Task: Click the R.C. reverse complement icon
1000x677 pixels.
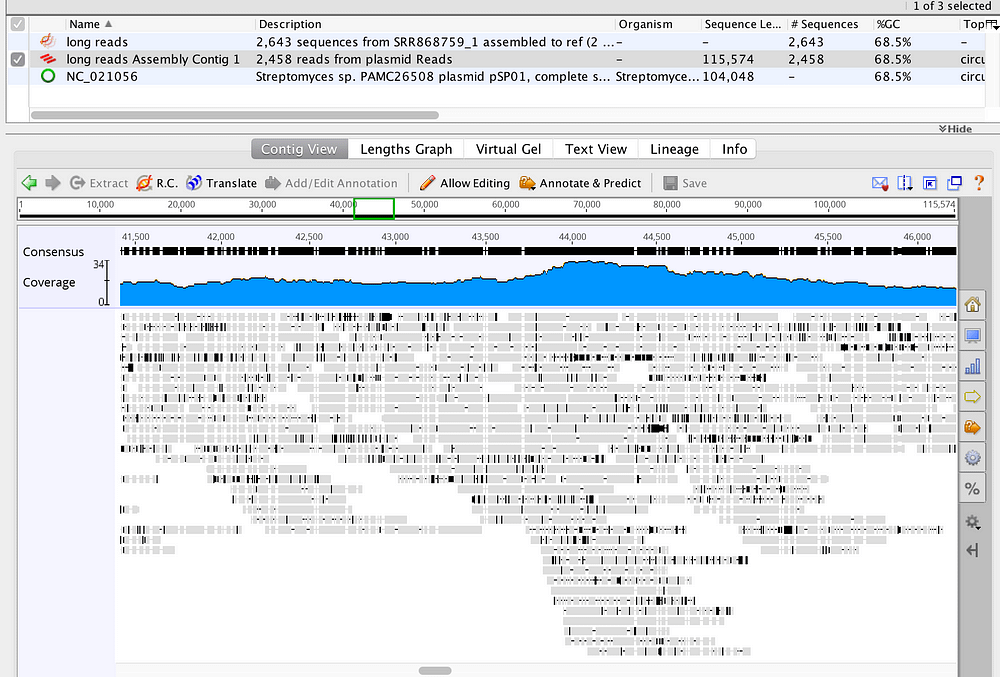Action: (145, 183)
